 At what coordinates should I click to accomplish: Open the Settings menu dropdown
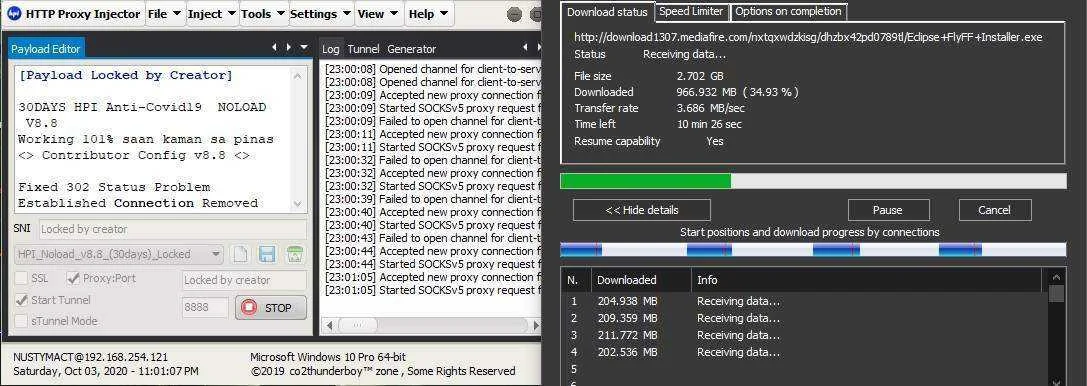[322, 14]
